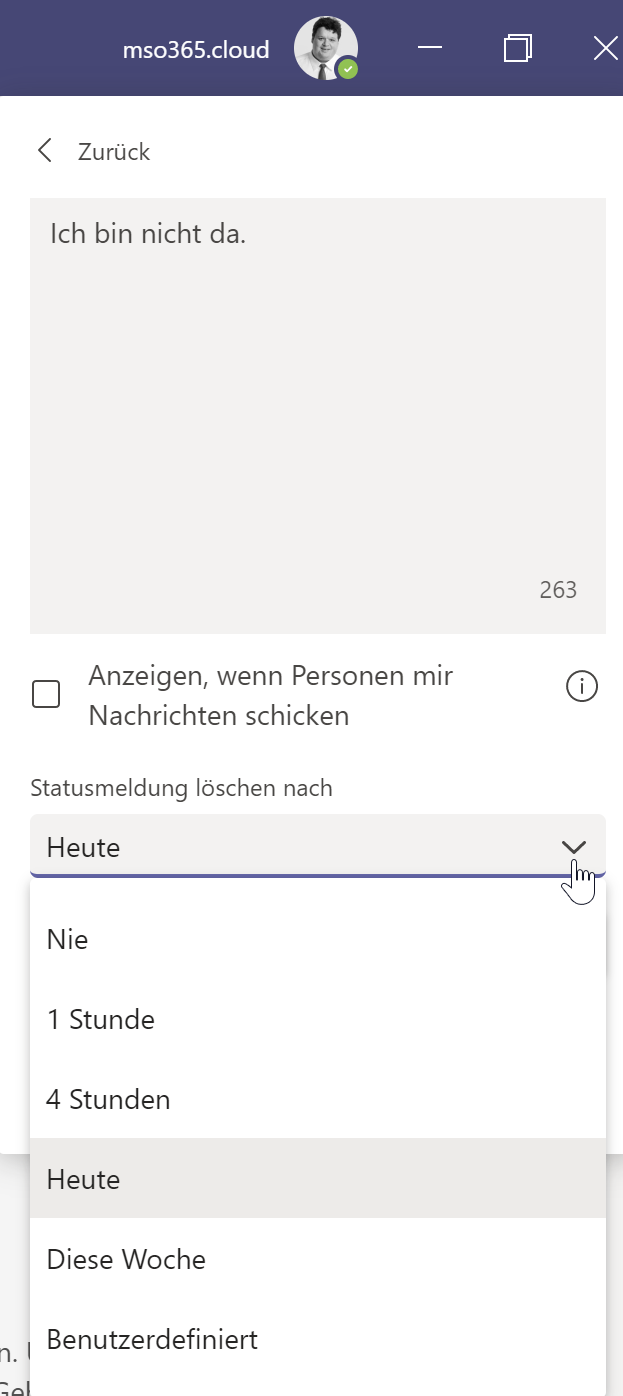623x1396 pixels.
Task: Choose 'Diese Woche' as the clear time
Action: pos(126,1260)
